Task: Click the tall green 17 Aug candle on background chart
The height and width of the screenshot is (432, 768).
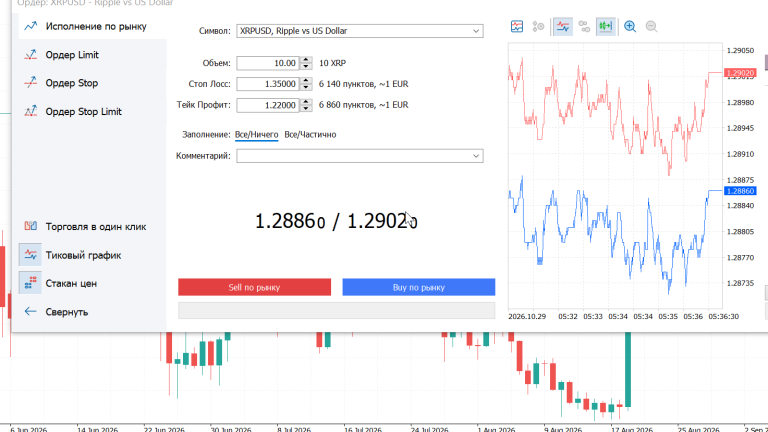Action: coord(627,369)
